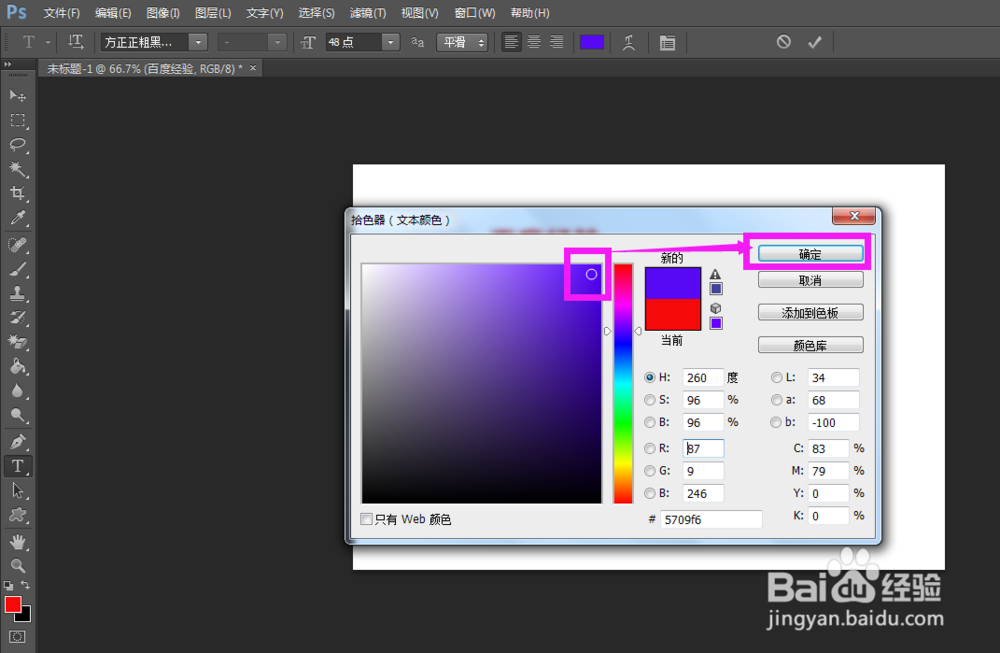Center align the text

coord(534,42)
